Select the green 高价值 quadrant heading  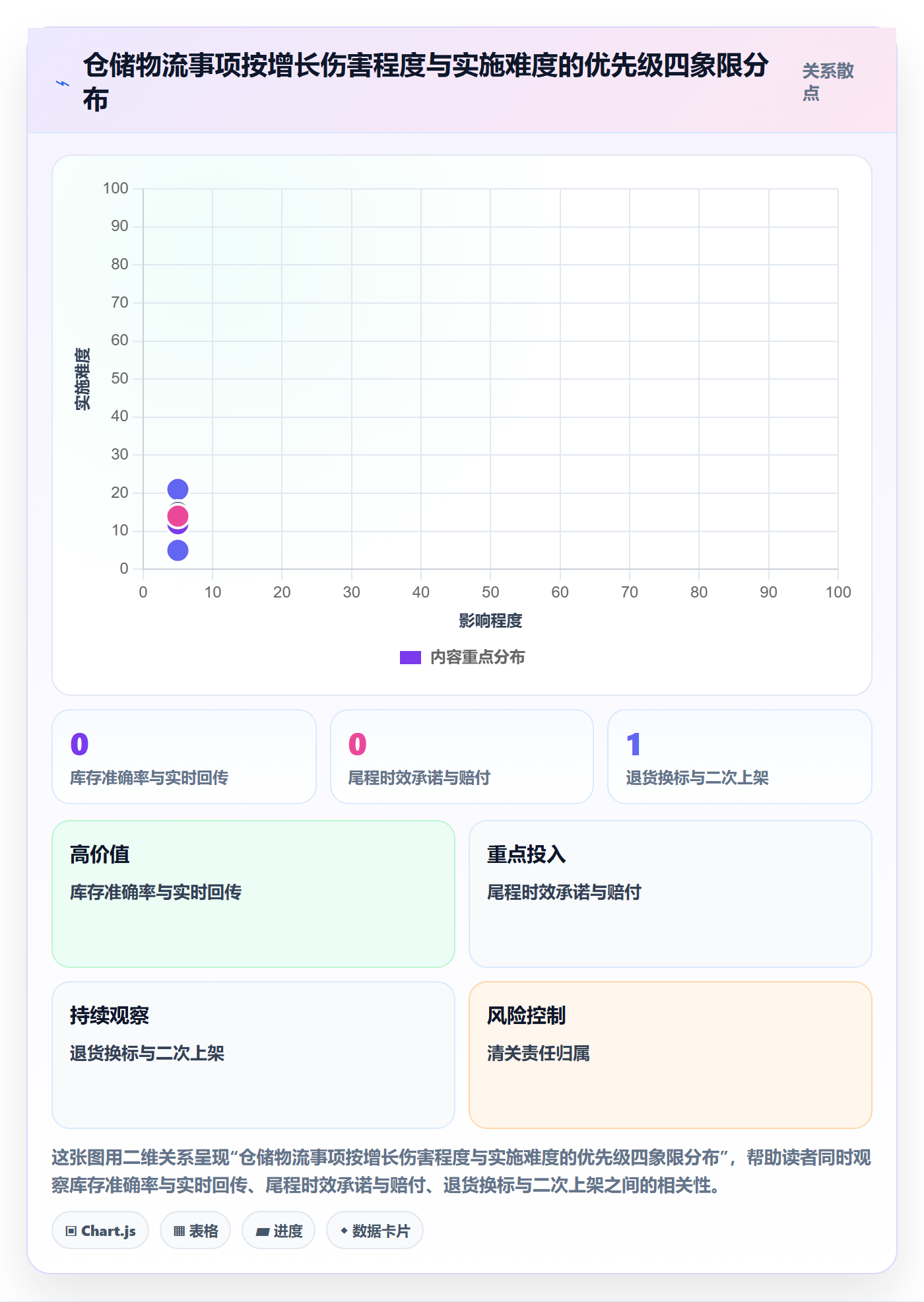[100, 854]
